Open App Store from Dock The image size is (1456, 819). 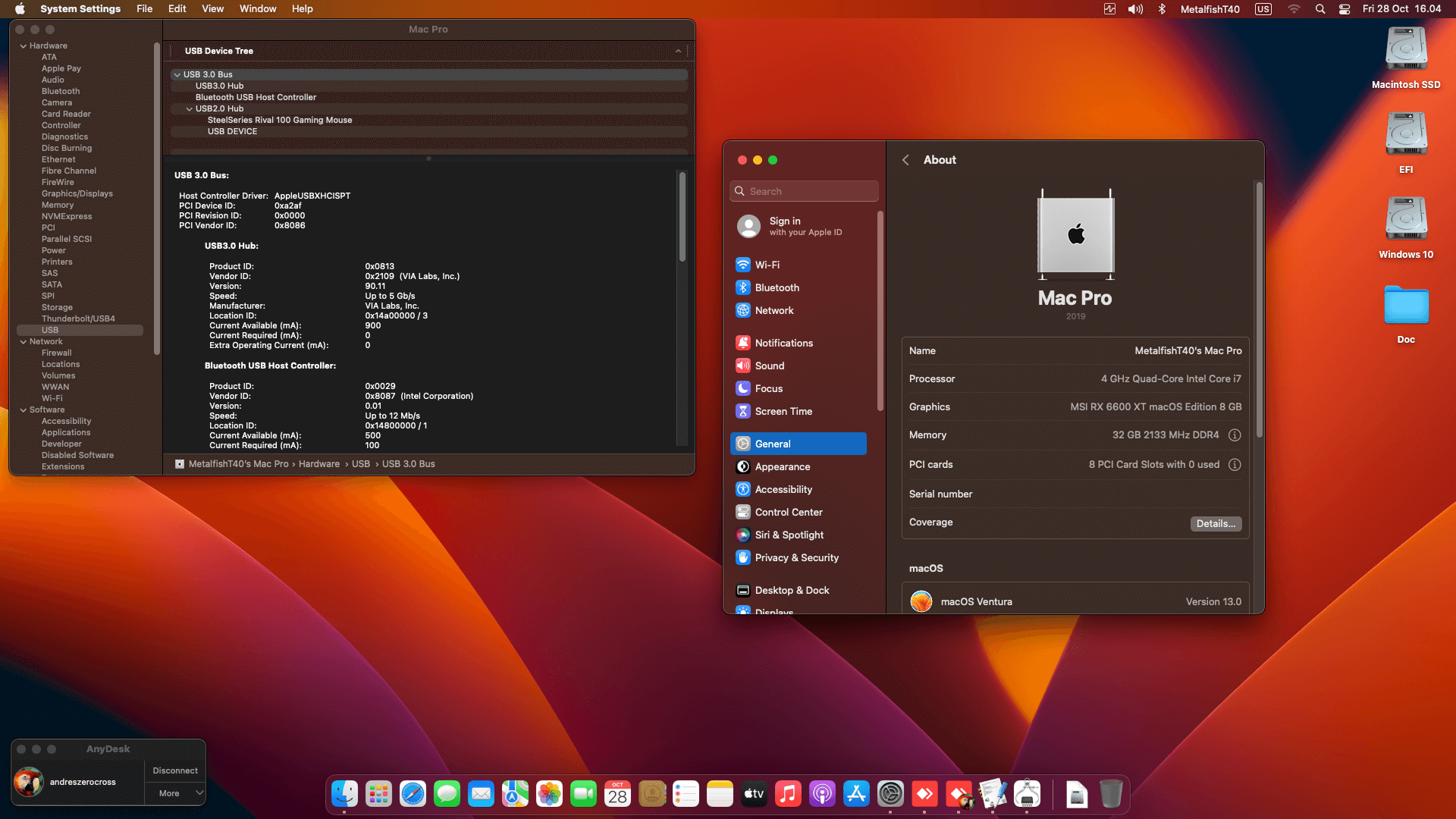coord(856,794)
